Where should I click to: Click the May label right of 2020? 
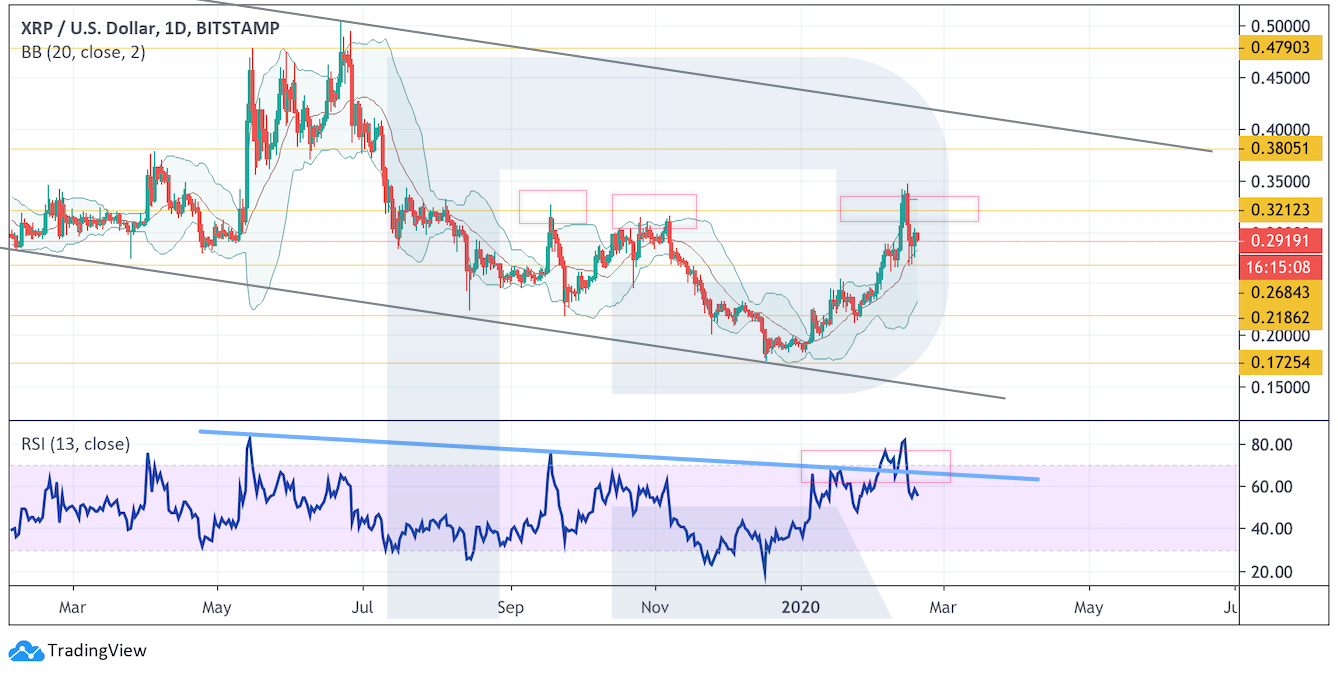click(1089, 607)
